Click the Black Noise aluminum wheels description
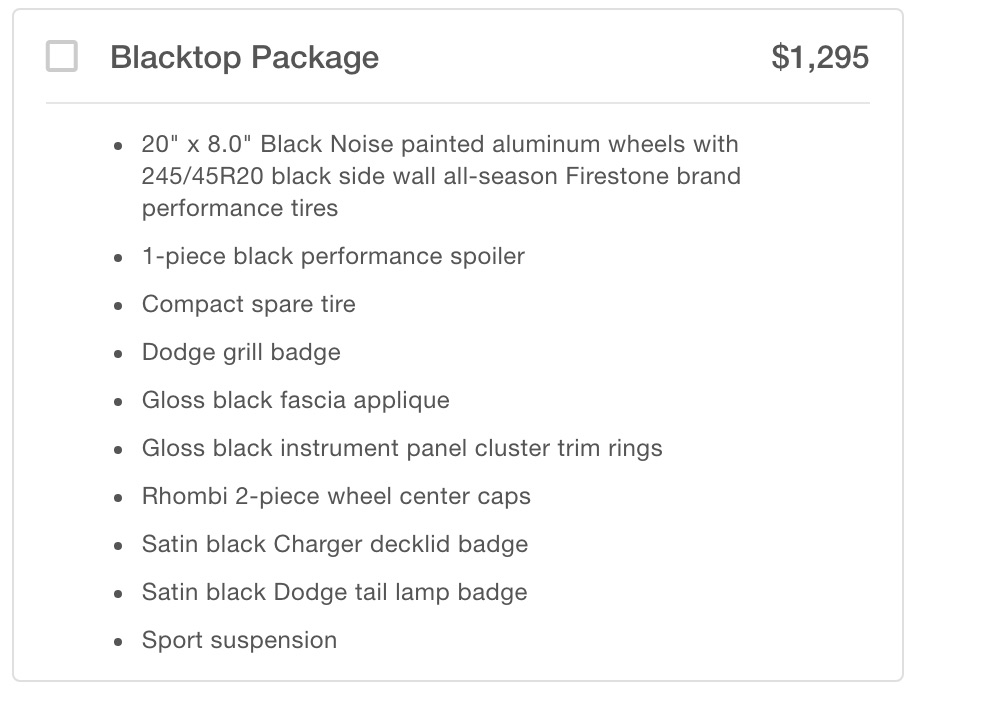The image size is (994, 714). coord(440,176)
